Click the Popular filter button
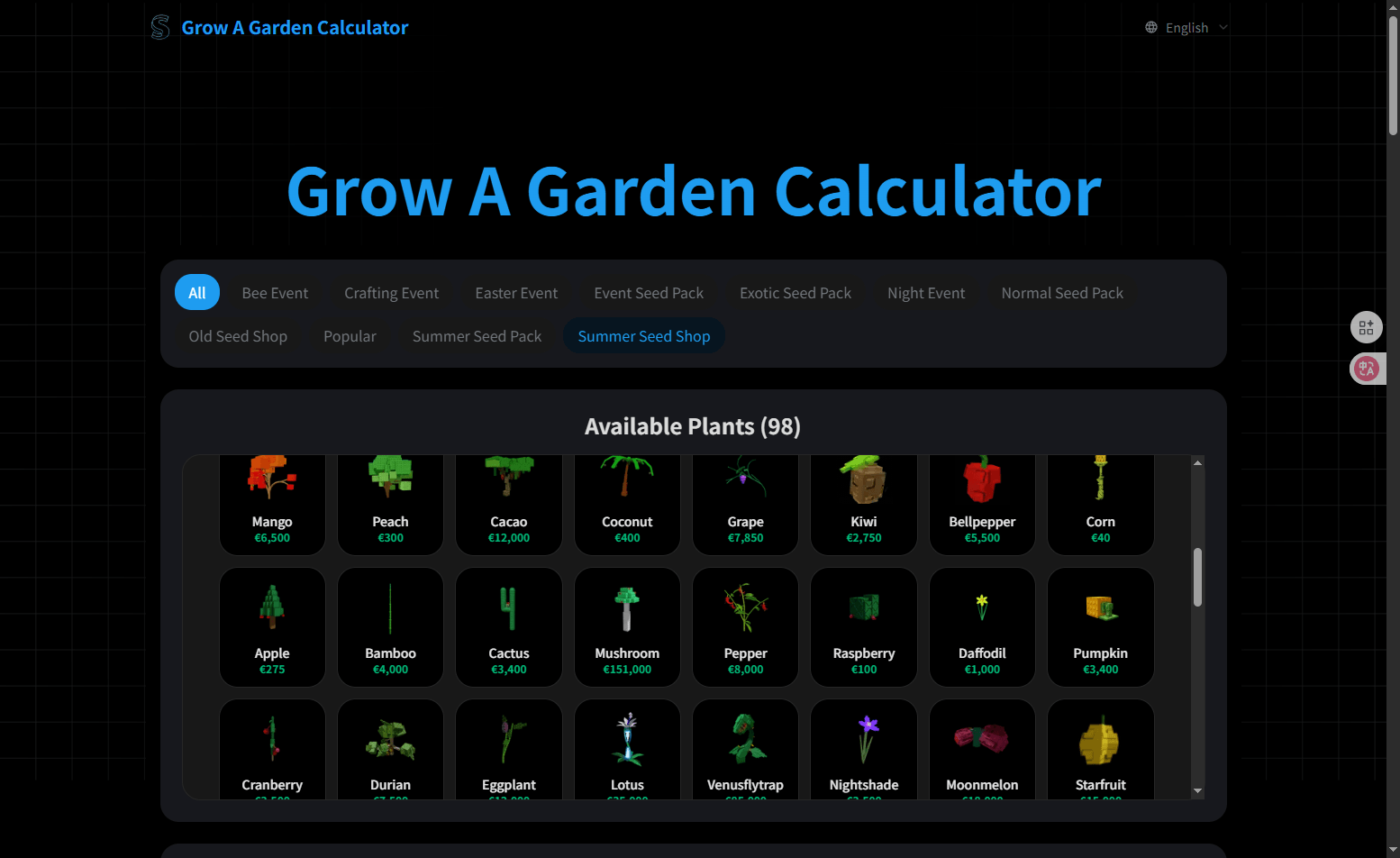 pyautogui.click(x=350, y=336)
